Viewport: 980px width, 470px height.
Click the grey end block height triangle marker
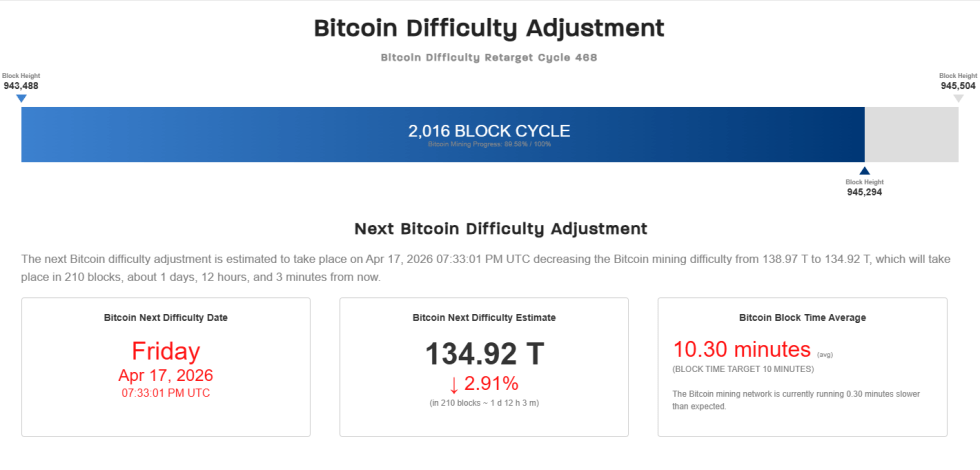(x=958, y=98)
